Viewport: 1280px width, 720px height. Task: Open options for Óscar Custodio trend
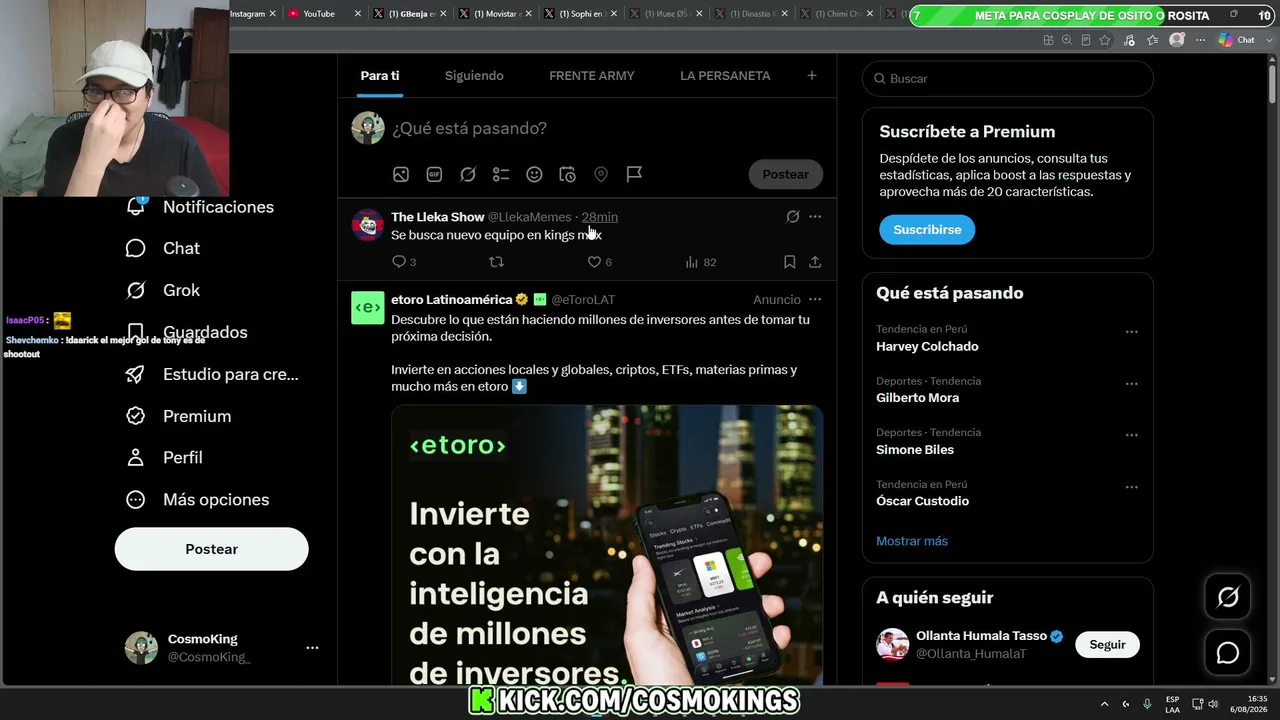pos(1132,487)
